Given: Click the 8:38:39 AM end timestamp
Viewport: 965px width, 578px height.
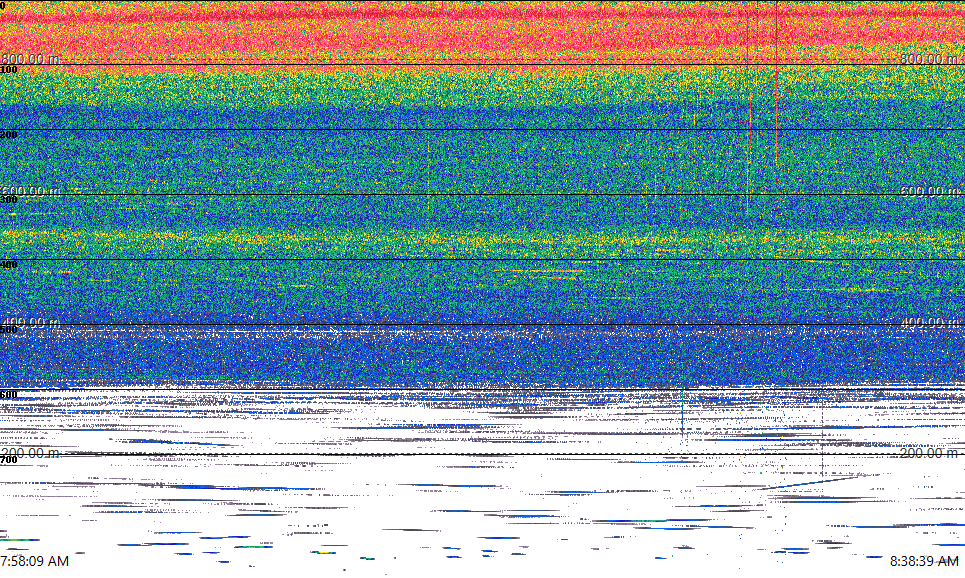Looking at the screenshot, I should [x=924, y=561].
